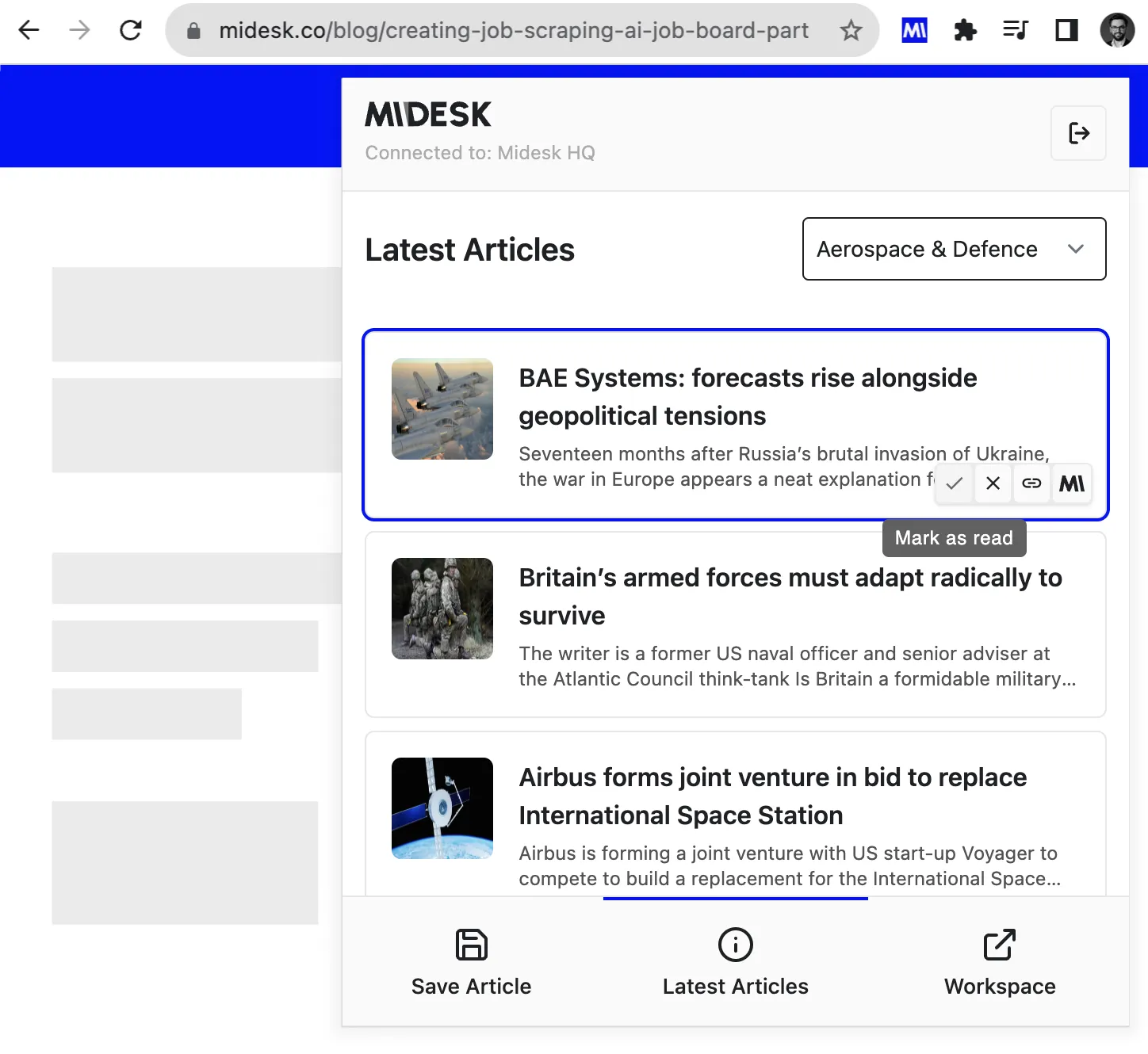Open the media control playlist icon

(1015, 31)
